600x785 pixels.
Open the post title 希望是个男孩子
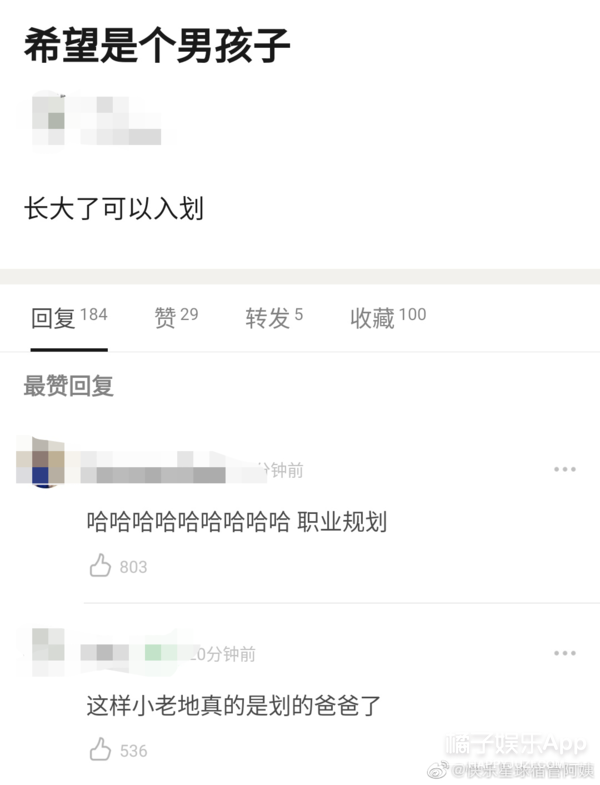pos(157,46)
